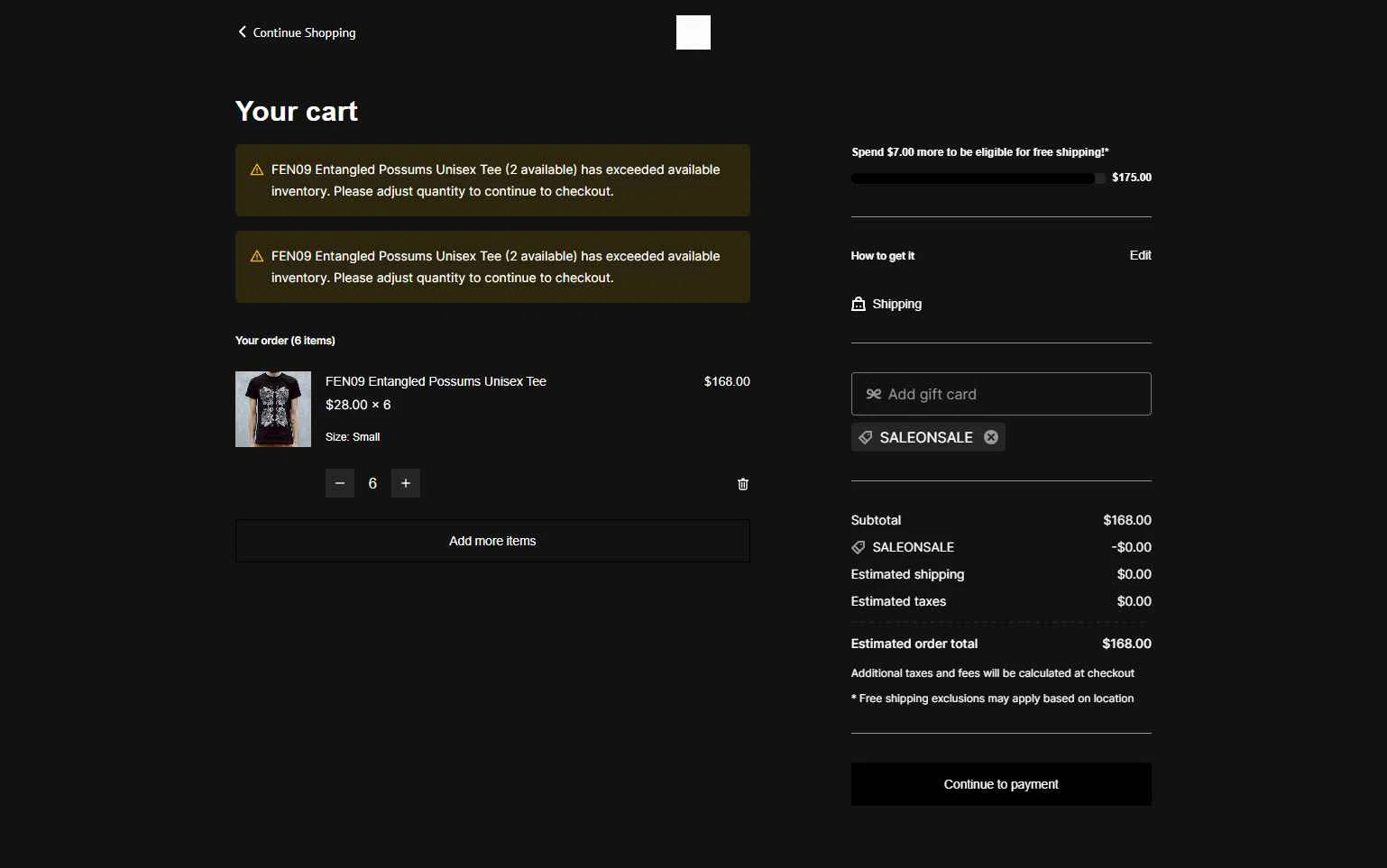Increase the tee quantity with plus button
This screenshot has height=868, width=1387.
(x=406, y=483)
